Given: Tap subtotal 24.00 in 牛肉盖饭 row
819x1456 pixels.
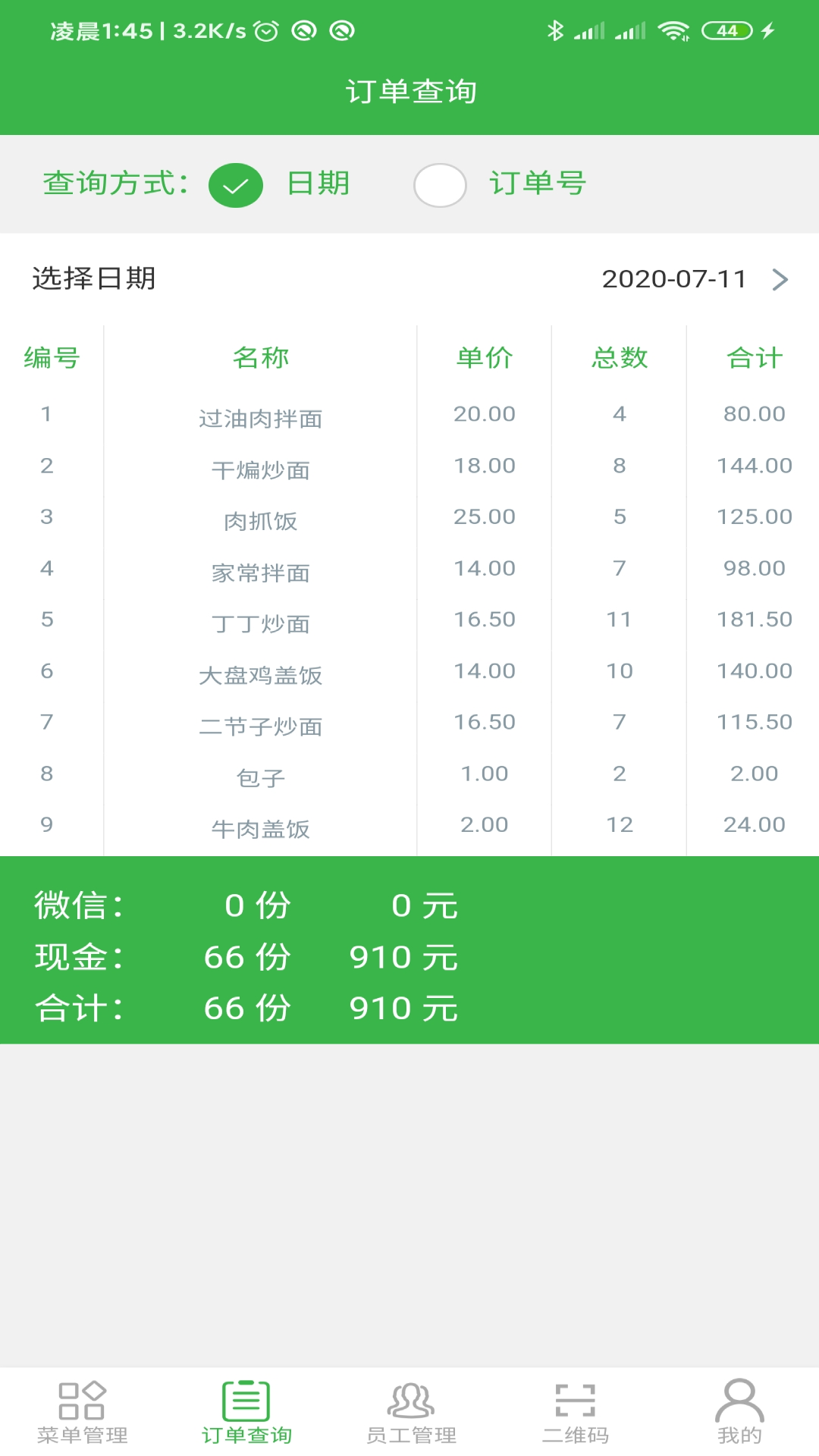Looking at the screenshot, I should [754, 824].
